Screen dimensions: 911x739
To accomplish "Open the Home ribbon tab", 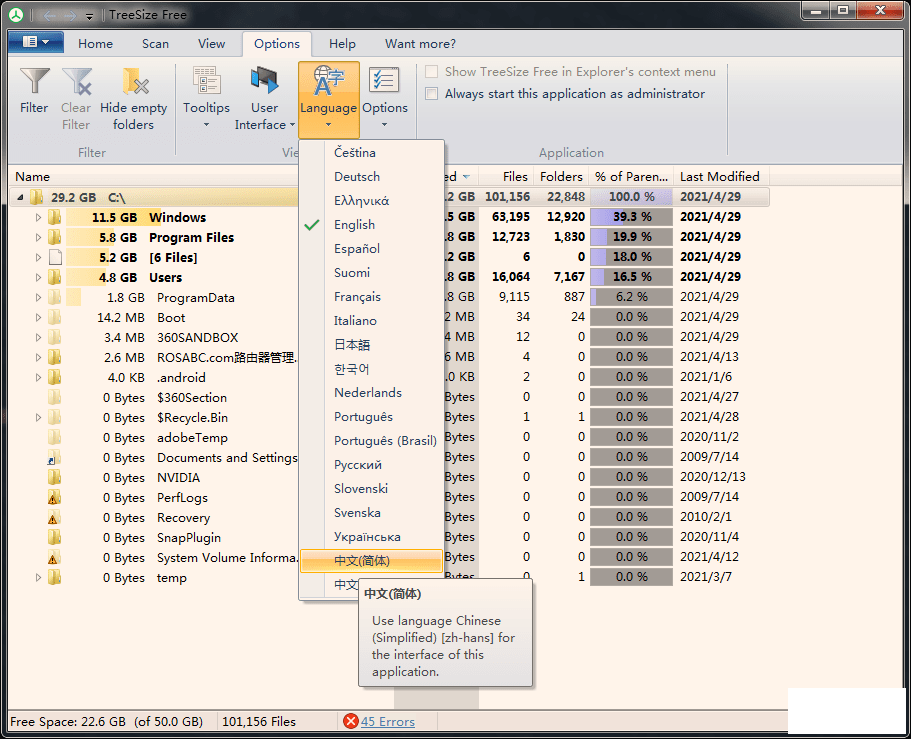I will 95,44.
